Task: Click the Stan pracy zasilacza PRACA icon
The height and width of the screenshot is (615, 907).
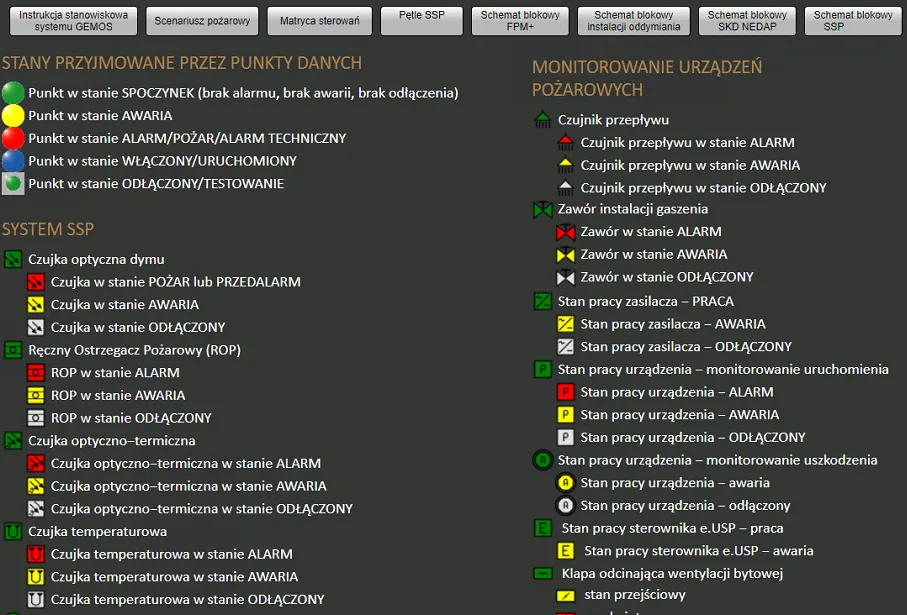Action: coord(541,301)
